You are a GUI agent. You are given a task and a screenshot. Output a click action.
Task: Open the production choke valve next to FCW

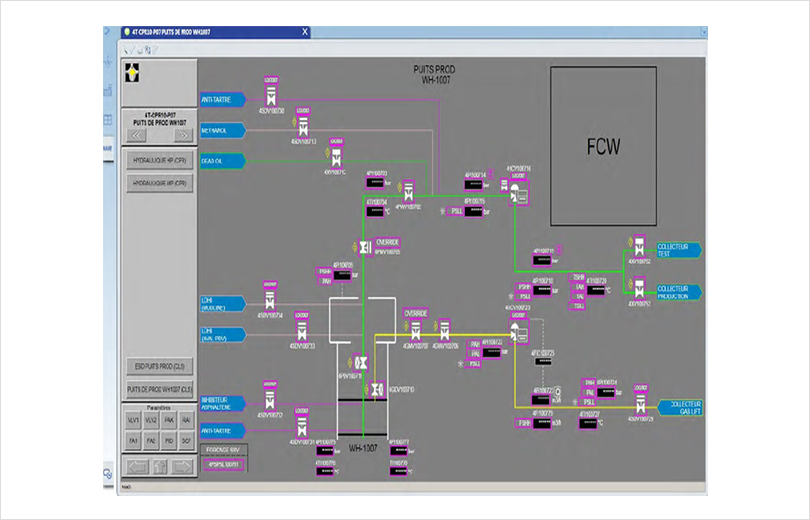(519, 194)
